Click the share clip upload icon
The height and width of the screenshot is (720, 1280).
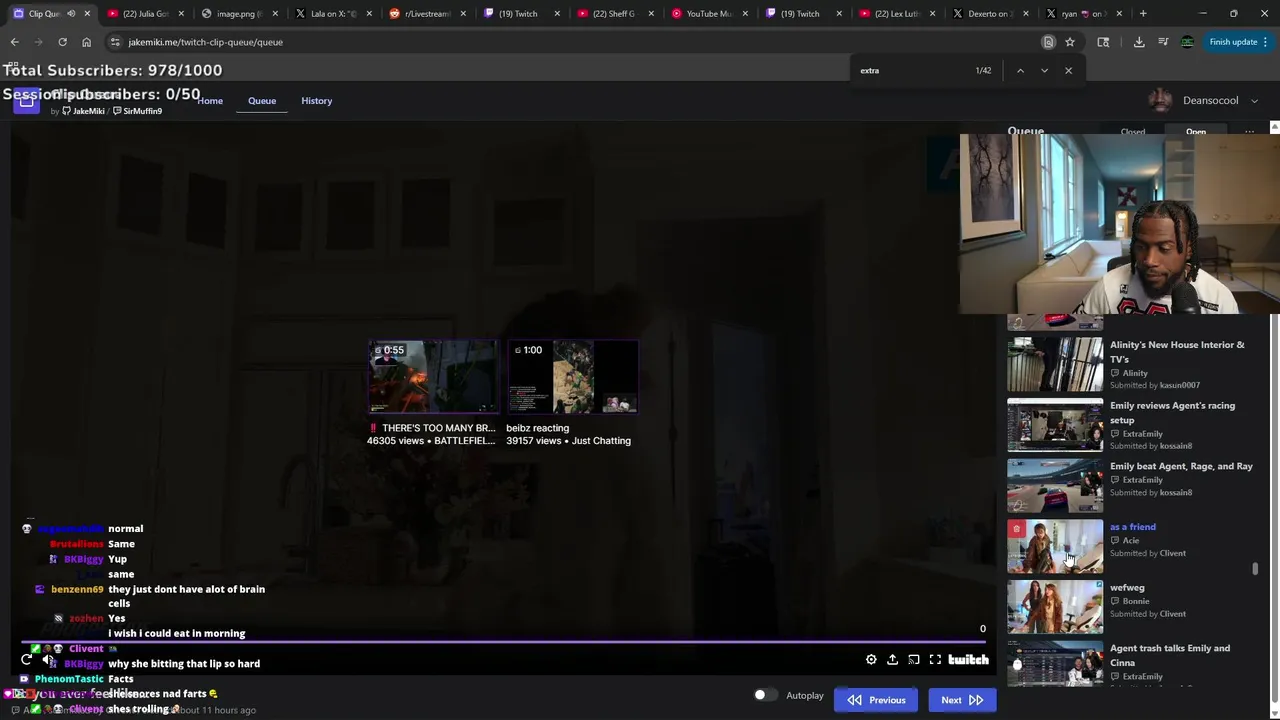click(x=892, y=660)
